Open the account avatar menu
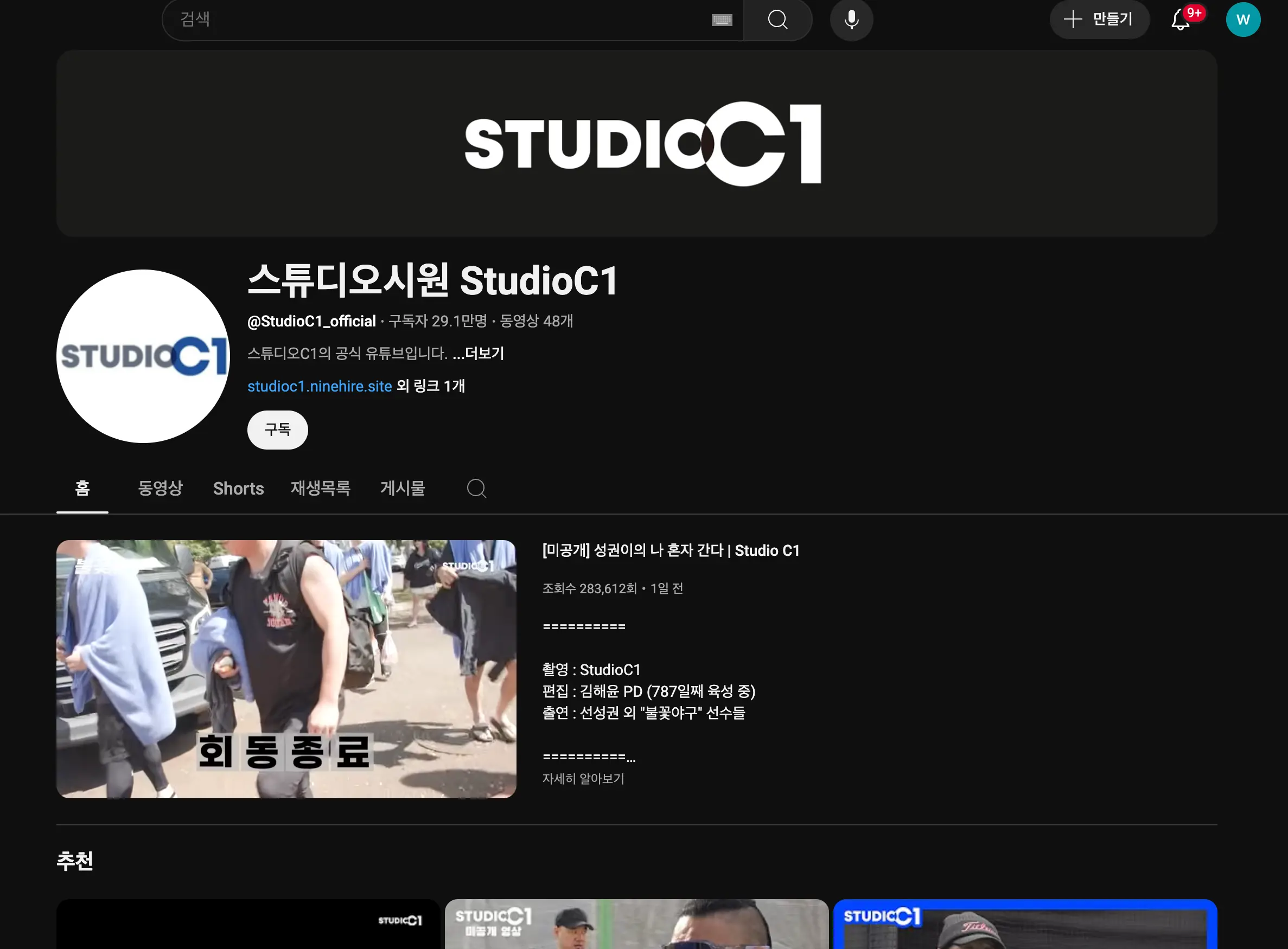Screen dimensions: 1288x949 1242,20
